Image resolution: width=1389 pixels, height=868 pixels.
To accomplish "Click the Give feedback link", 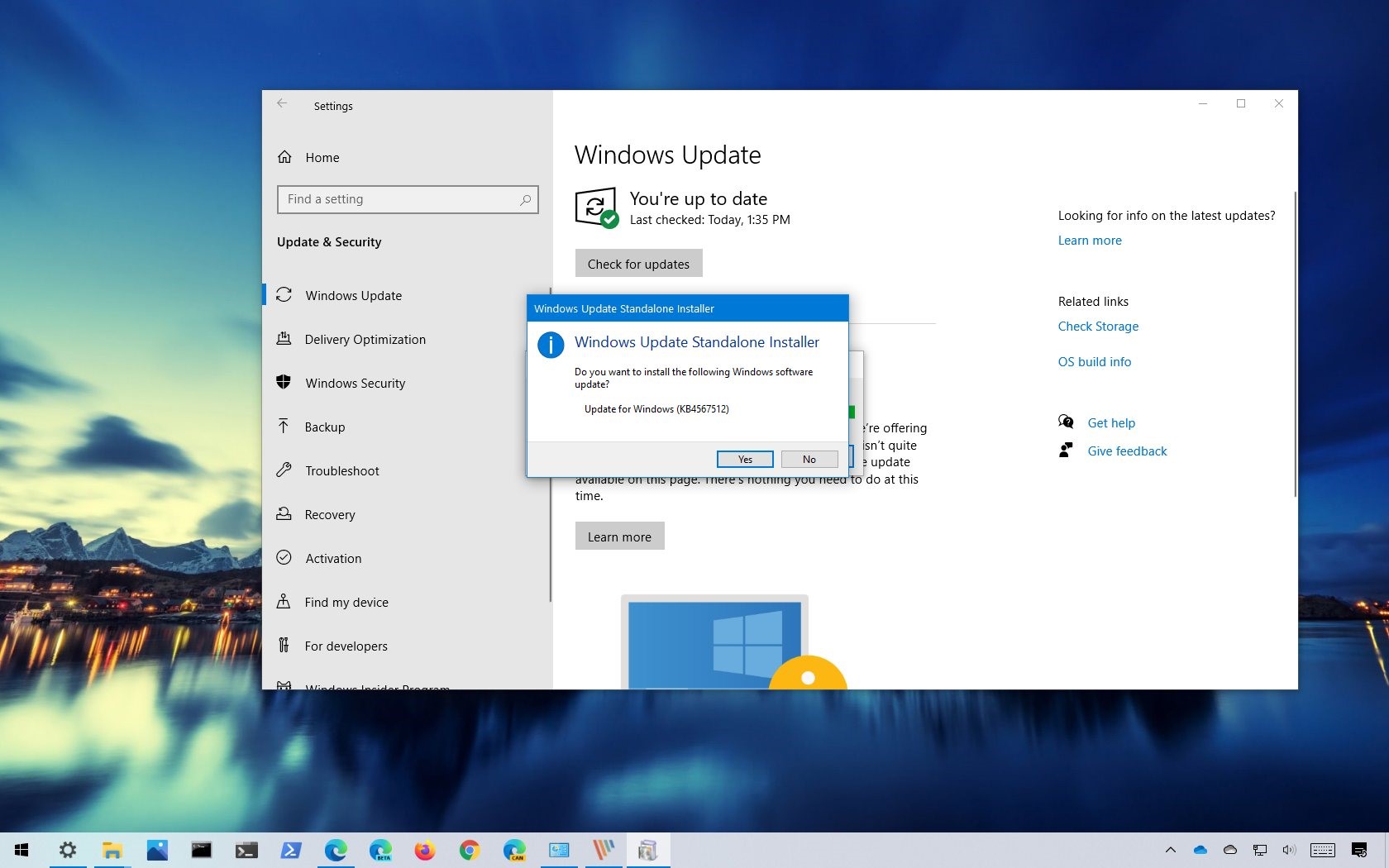I will 1127,451.
